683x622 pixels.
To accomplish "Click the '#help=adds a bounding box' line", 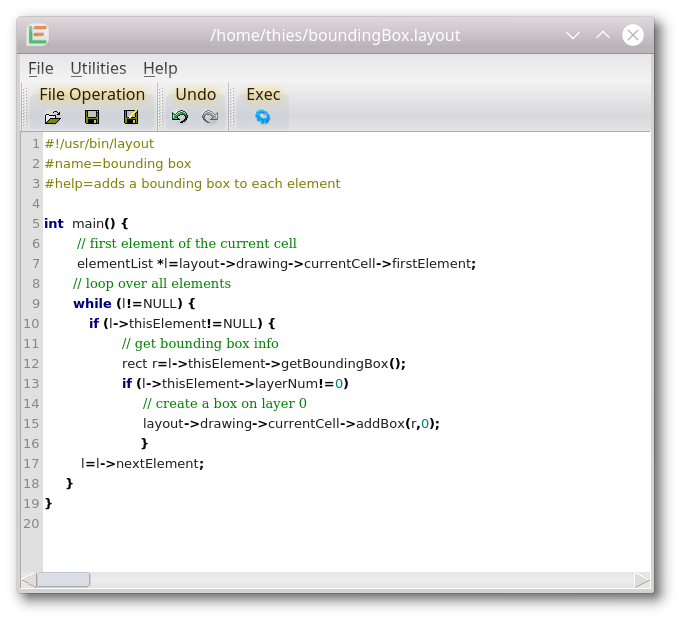I will click(x=192, y=184).
